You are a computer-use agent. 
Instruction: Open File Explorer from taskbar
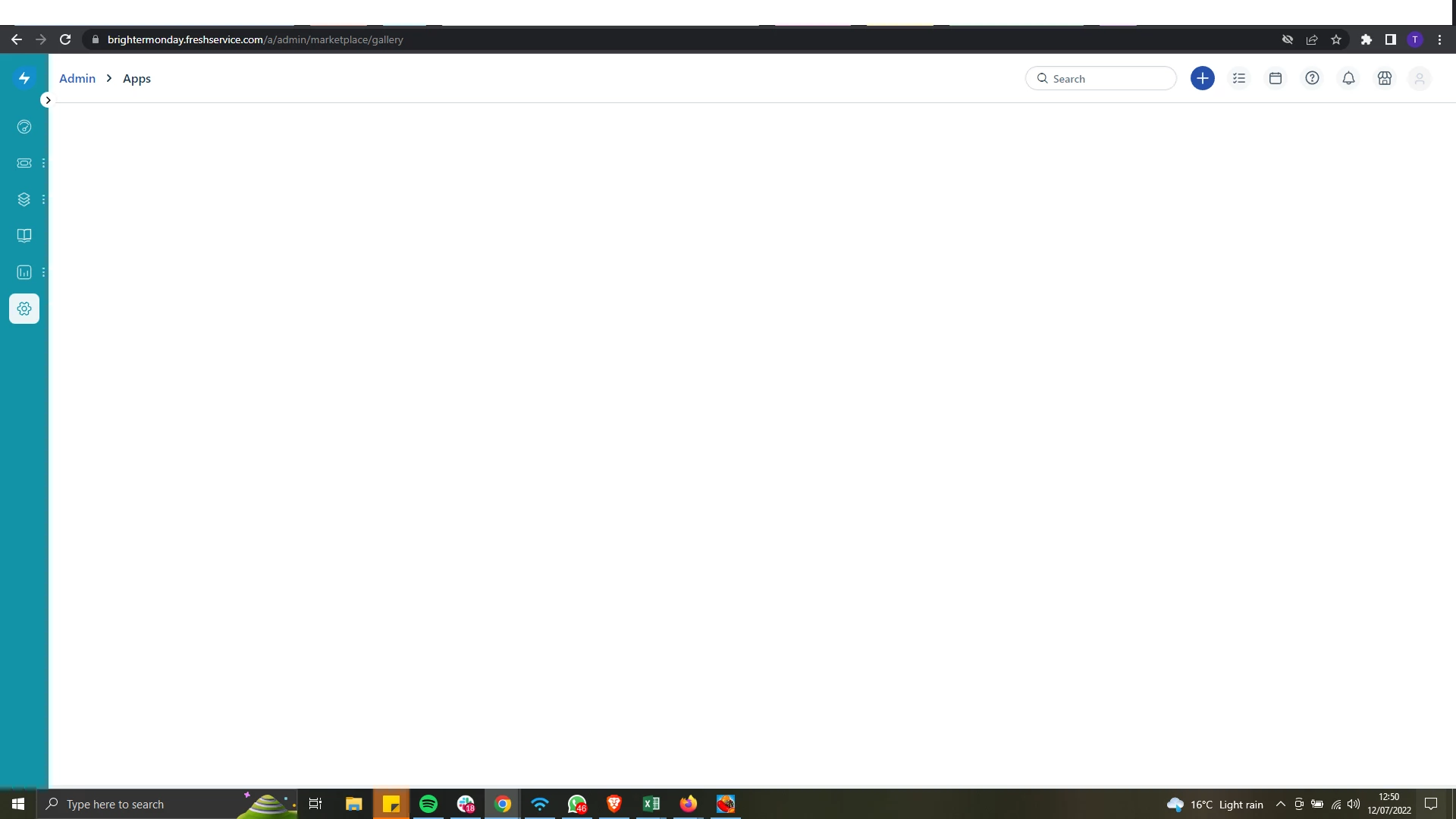(354, 804)
